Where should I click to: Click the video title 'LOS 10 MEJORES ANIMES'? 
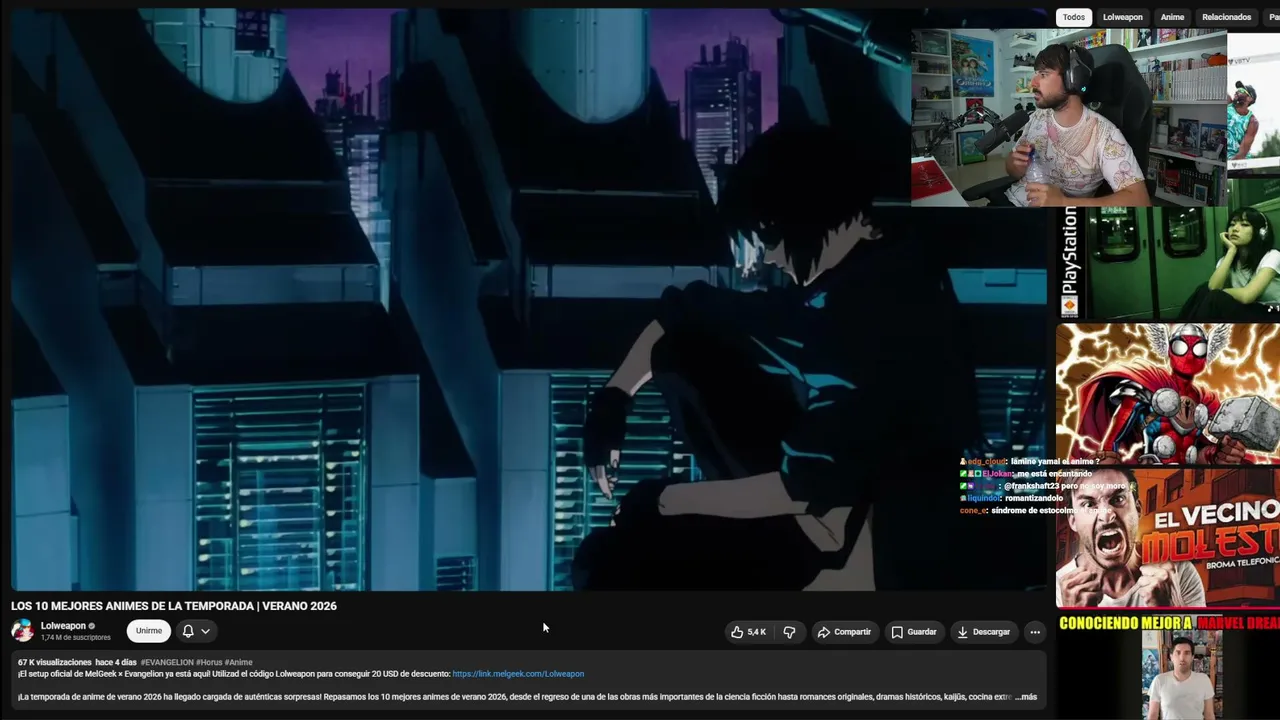click(x=174, y=606)
